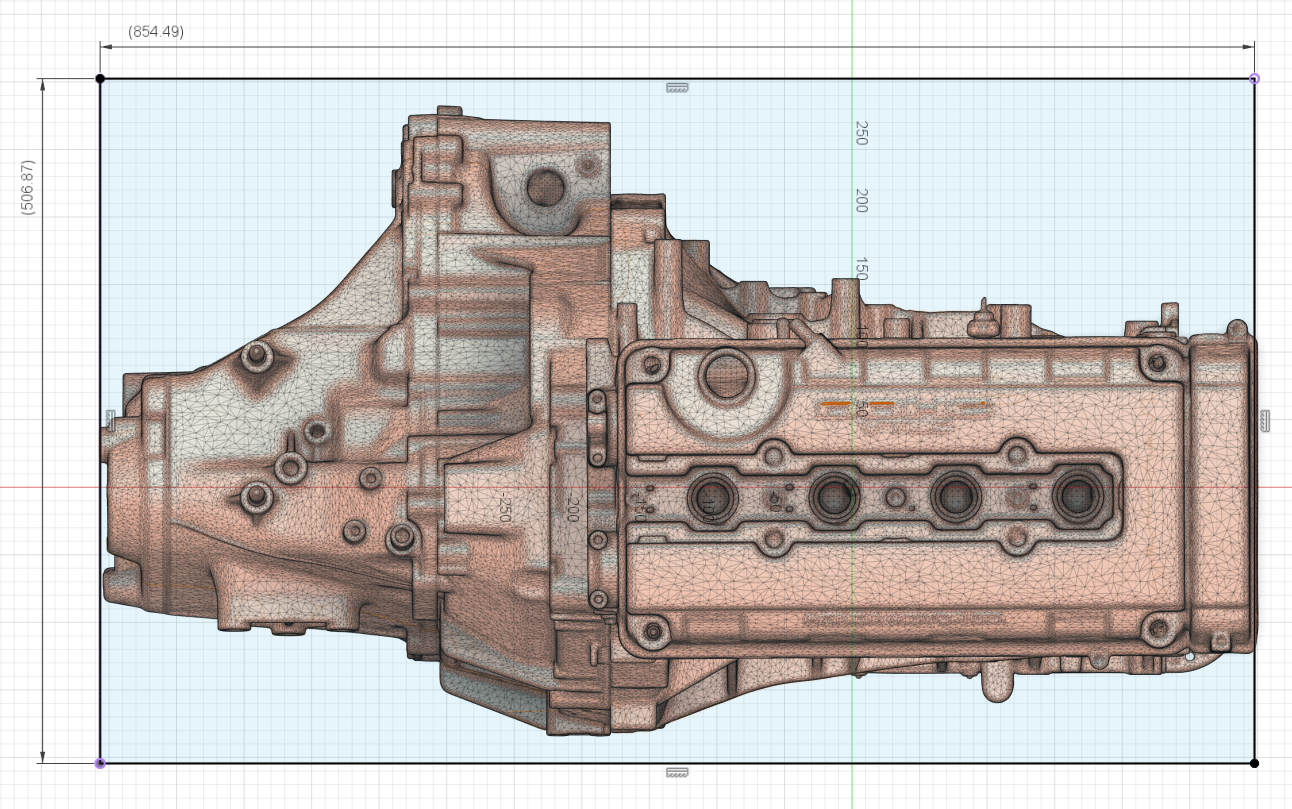
Task: Click the rightmost spark plug hole
Action: (x=1076, y=494)
